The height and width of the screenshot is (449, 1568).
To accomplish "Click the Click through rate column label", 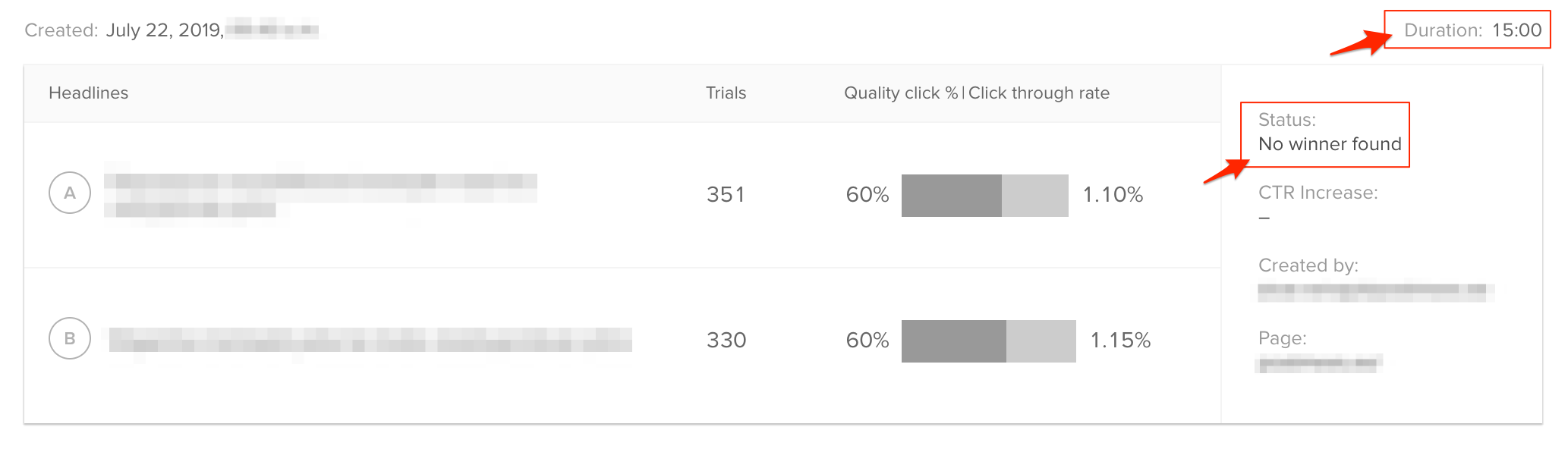I will (x=1038, y=93).
